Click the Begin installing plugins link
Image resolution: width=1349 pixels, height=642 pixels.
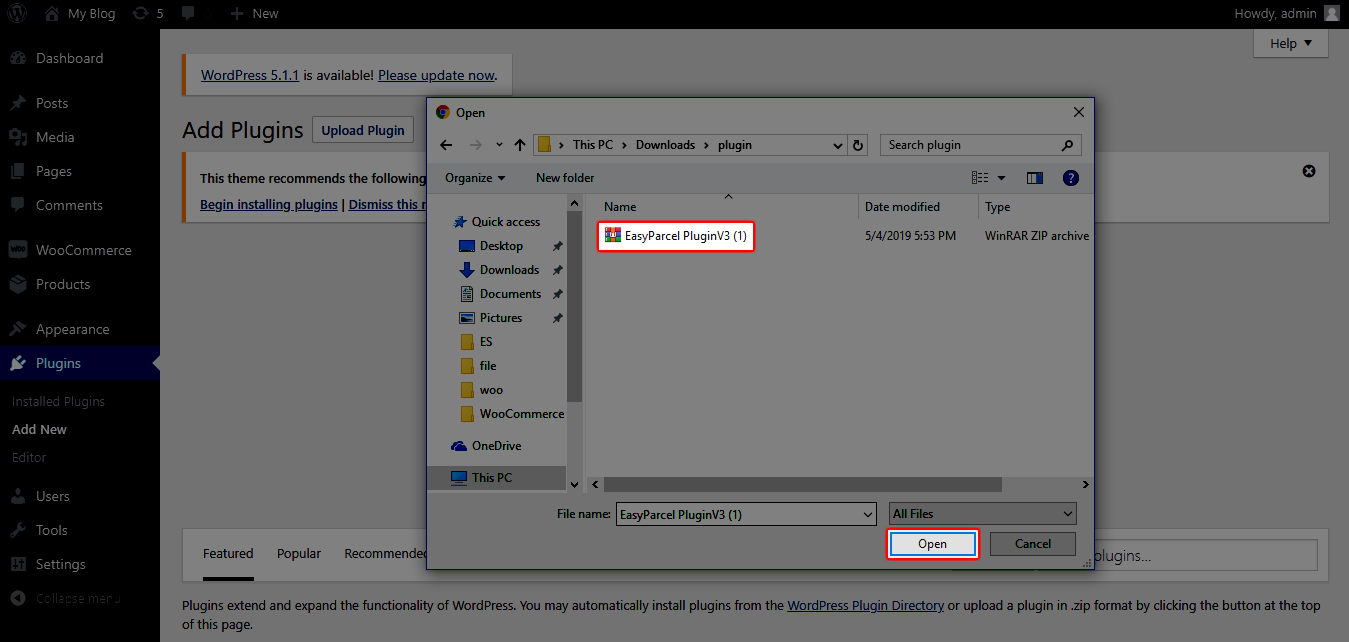(x=269, y=204)
